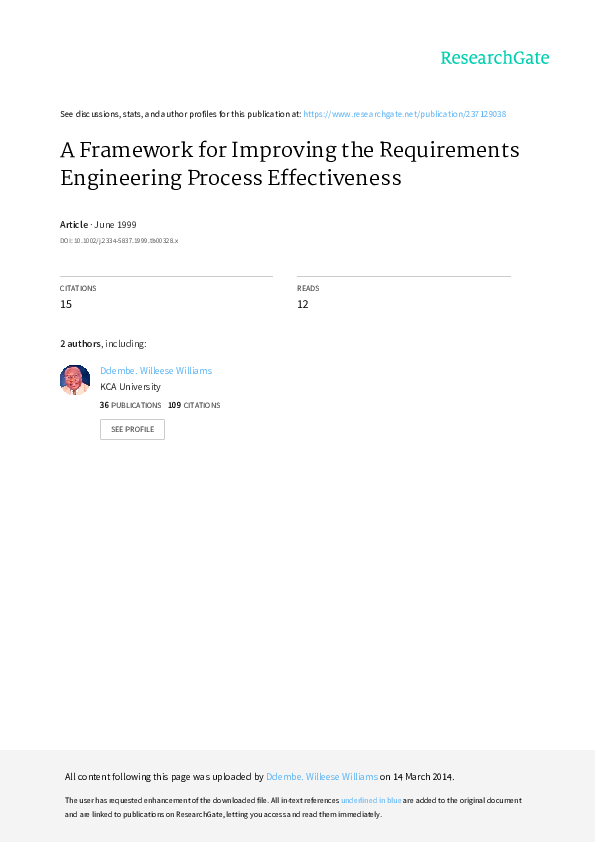Select the paper title heading text
Screen dimensions: 595x842
[289, 163]
